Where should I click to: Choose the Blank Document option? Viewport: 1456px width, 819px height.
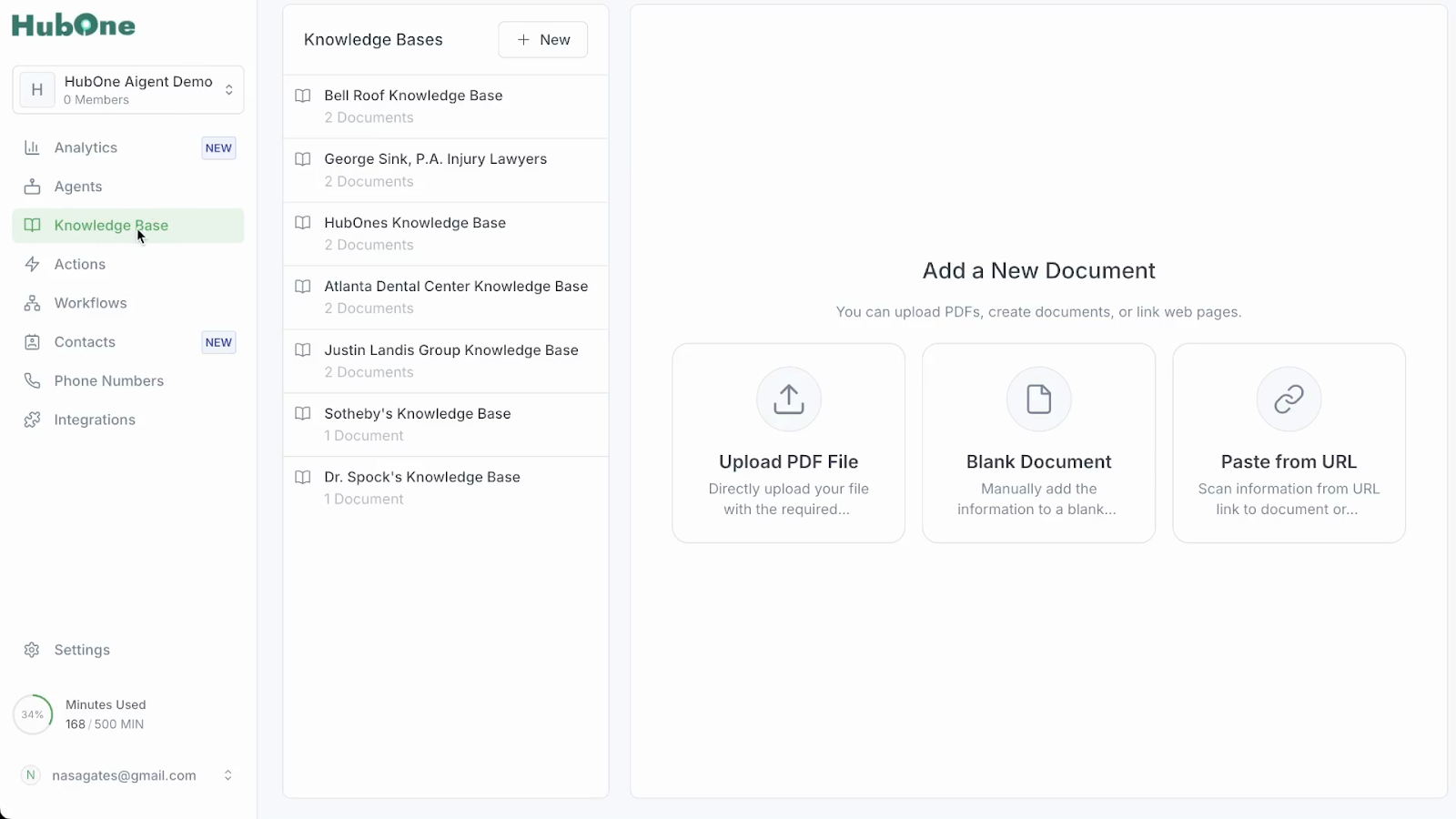[1039, 443]
